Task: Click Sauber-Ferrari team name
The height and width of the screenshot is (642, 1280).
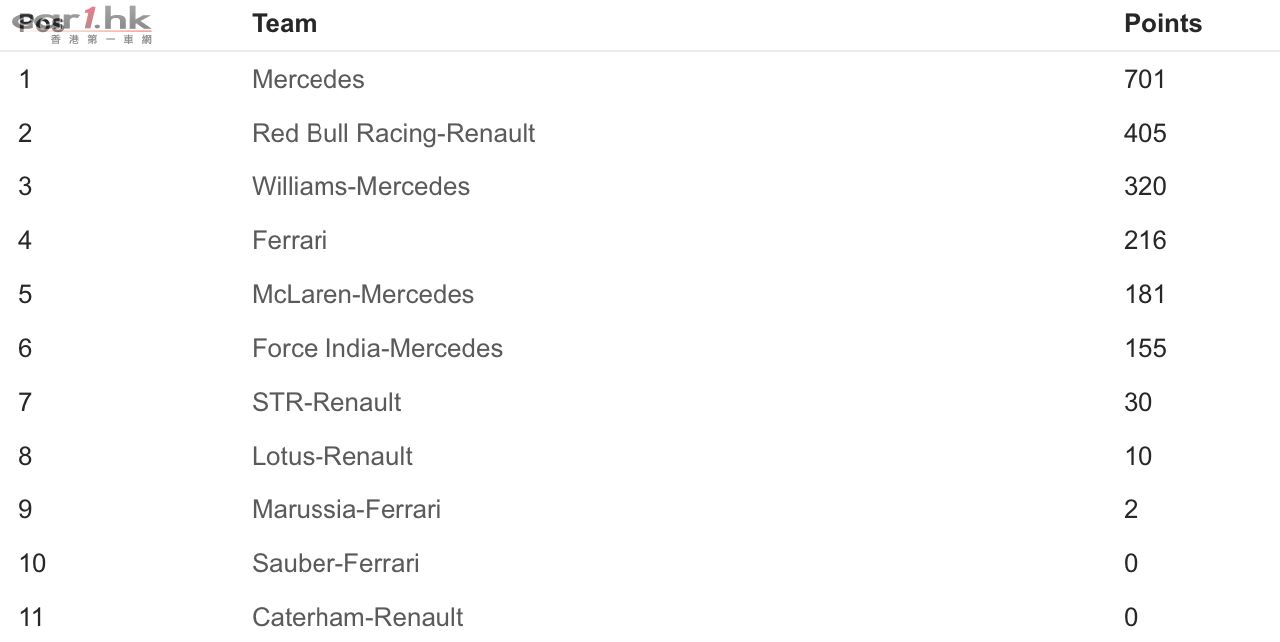Action: click(x=336, y=564)
